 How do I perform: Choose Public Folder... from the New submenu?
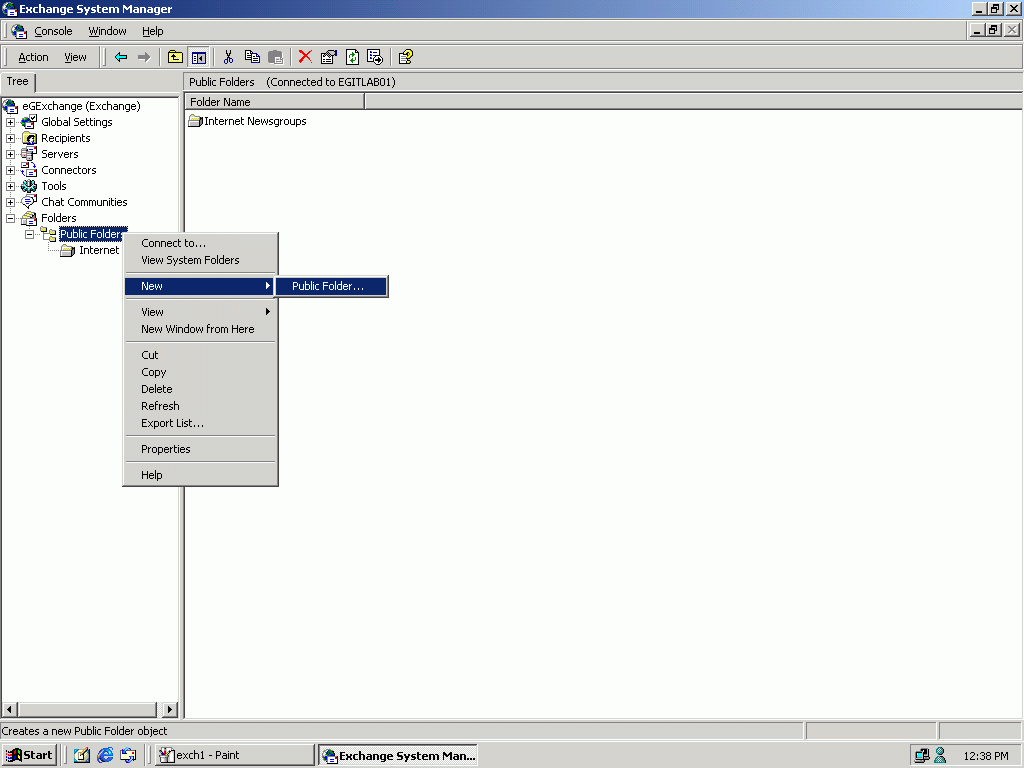(x=331, y=286)
